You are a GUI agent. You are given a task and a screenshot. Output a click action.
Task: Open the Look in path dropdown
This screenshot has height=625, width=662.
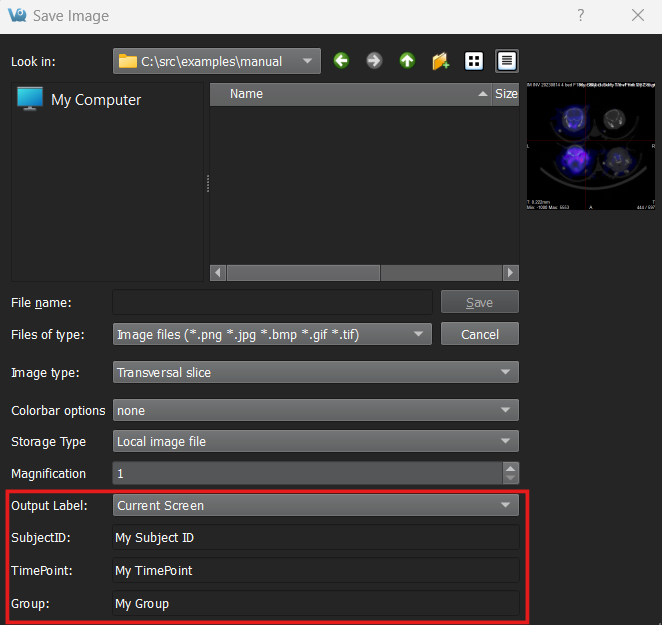click(x=217, y=61)
